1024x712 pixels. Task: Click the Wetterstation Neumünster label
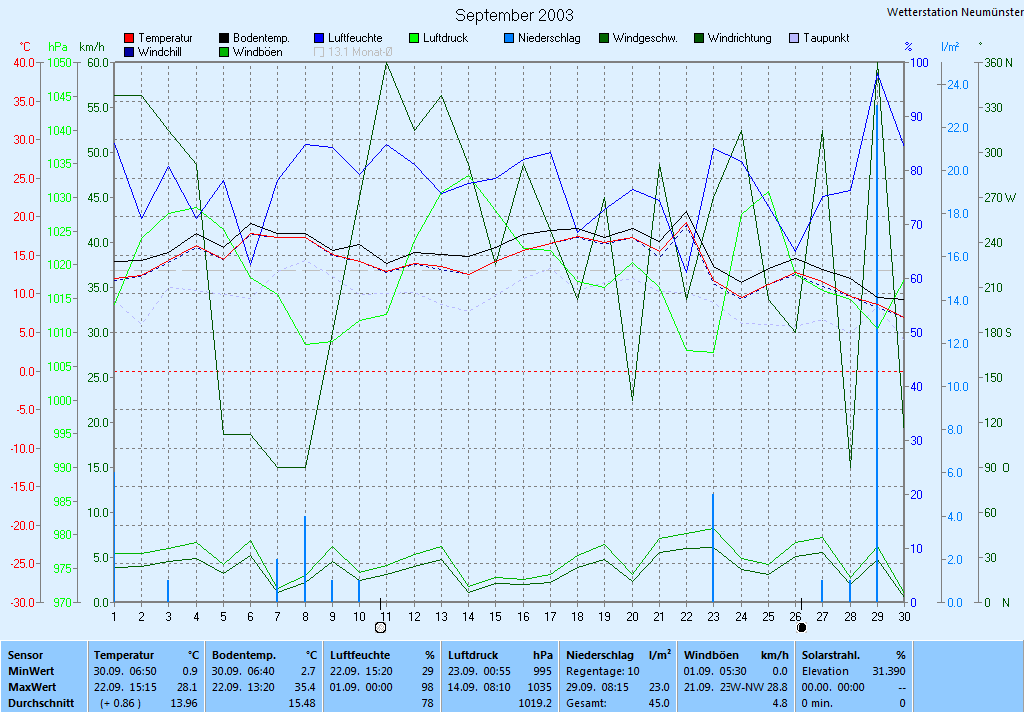(x=955, y=12)
